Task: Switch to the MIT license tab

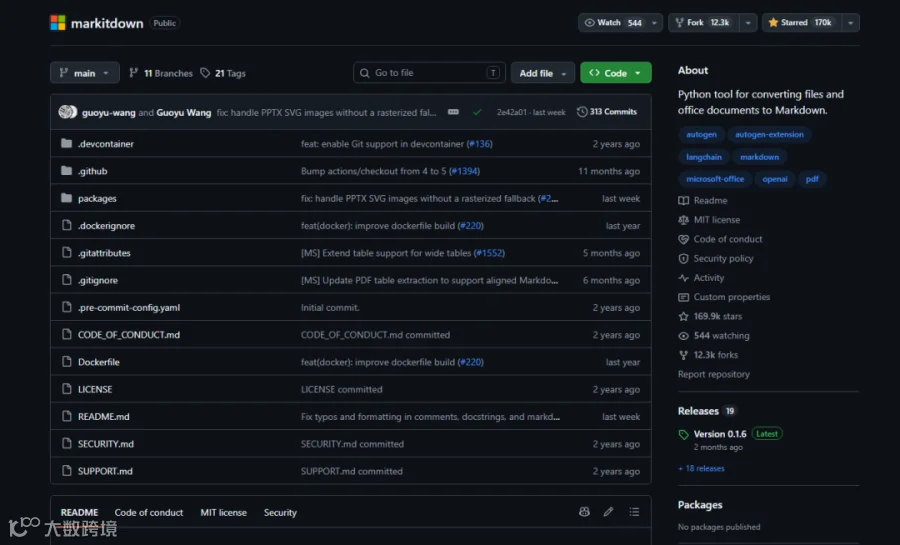Action: click(223, 512)
